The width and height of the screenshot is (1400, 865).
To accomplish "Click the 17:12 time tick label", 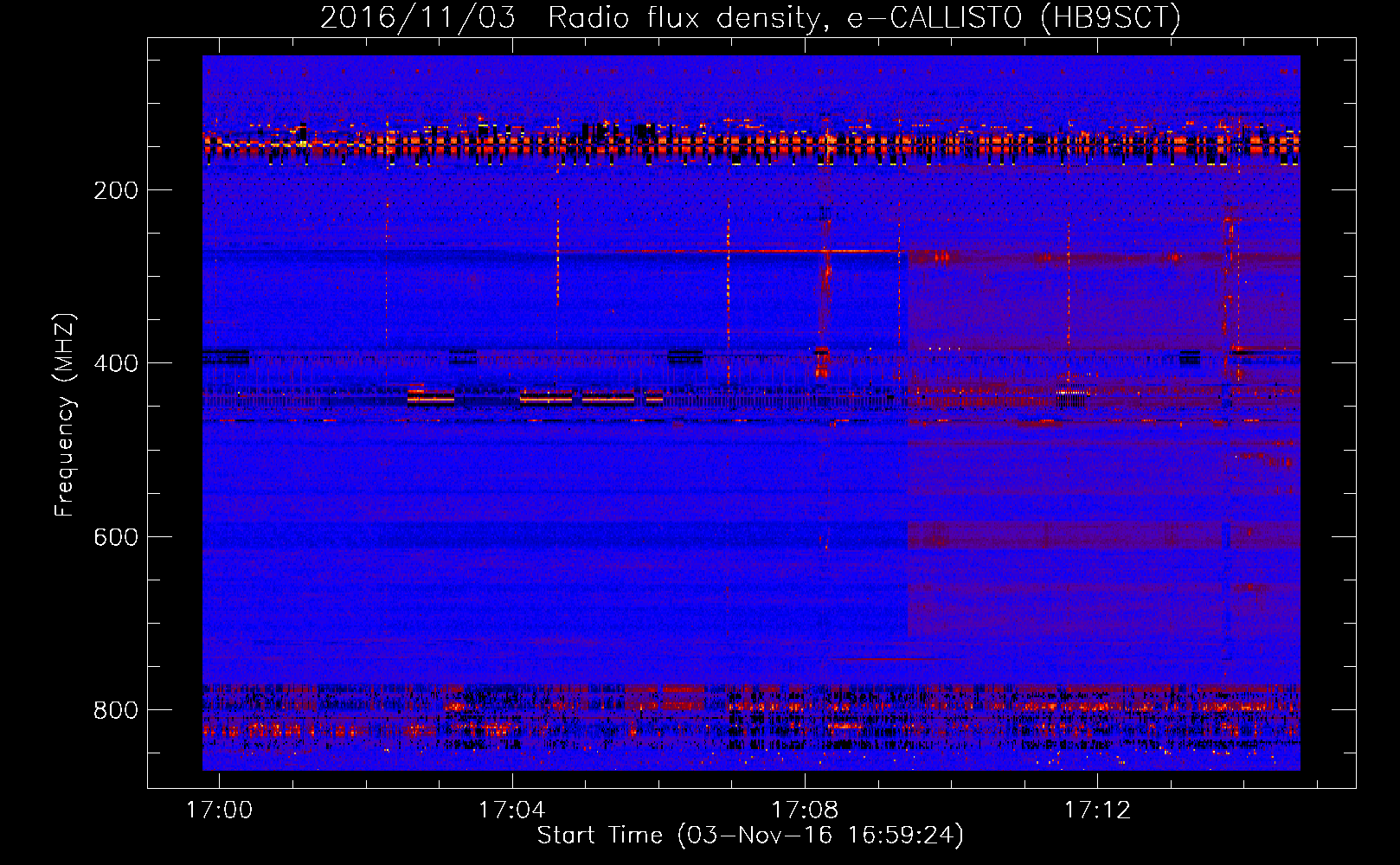I will 1097,810.
